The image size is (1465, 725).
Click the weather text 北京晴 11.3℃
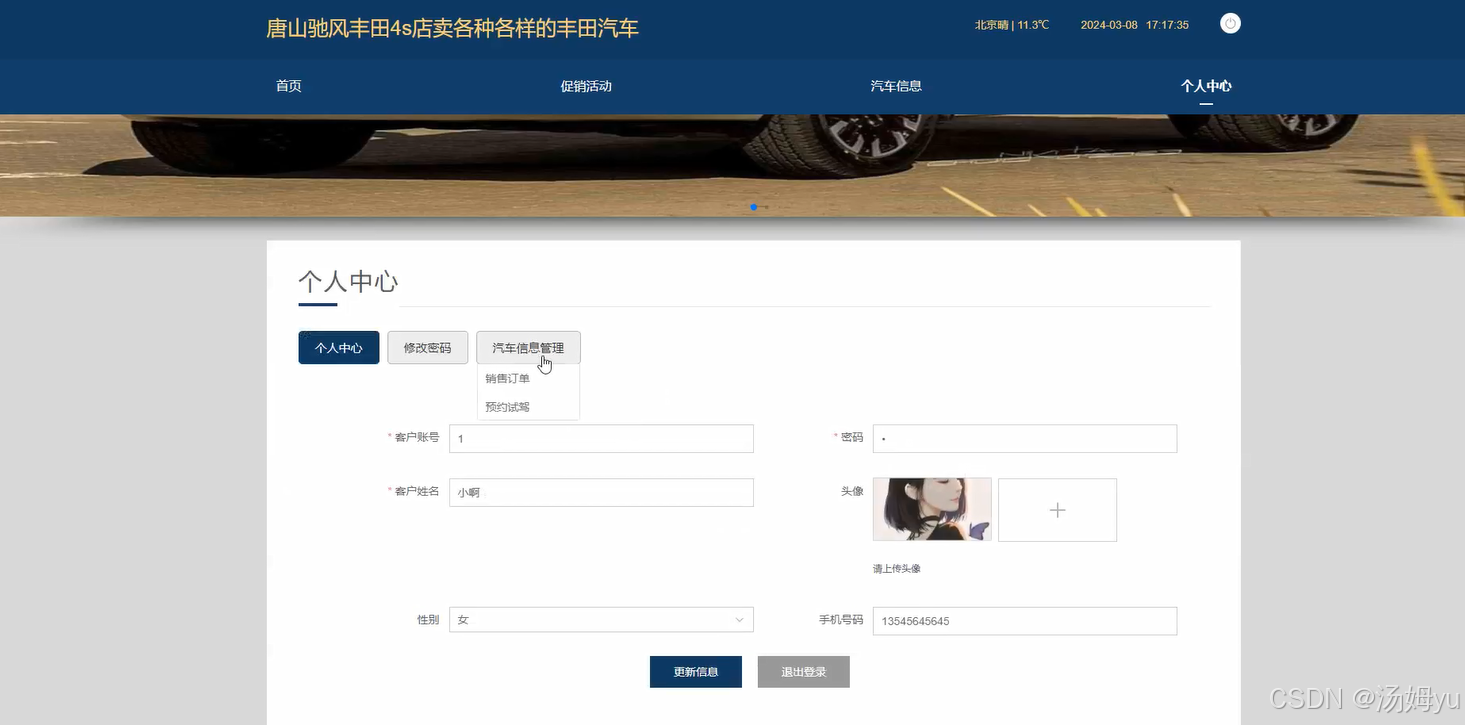click(1012, 25)
